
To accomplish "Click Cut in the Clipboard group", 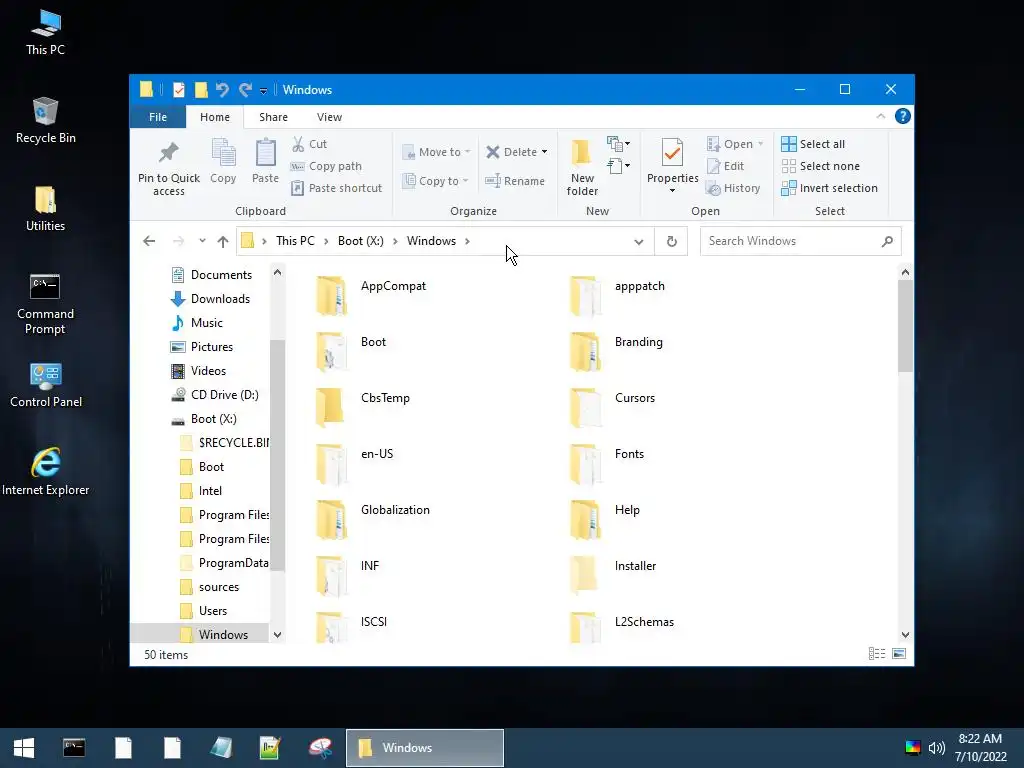I will 309,144.
